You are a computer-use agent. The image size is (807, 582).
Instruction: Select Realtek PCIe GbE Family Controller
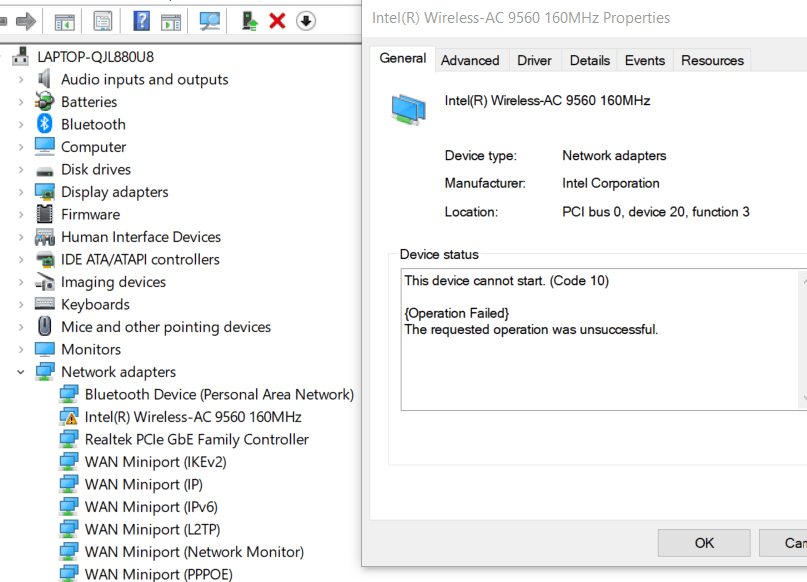196,439
